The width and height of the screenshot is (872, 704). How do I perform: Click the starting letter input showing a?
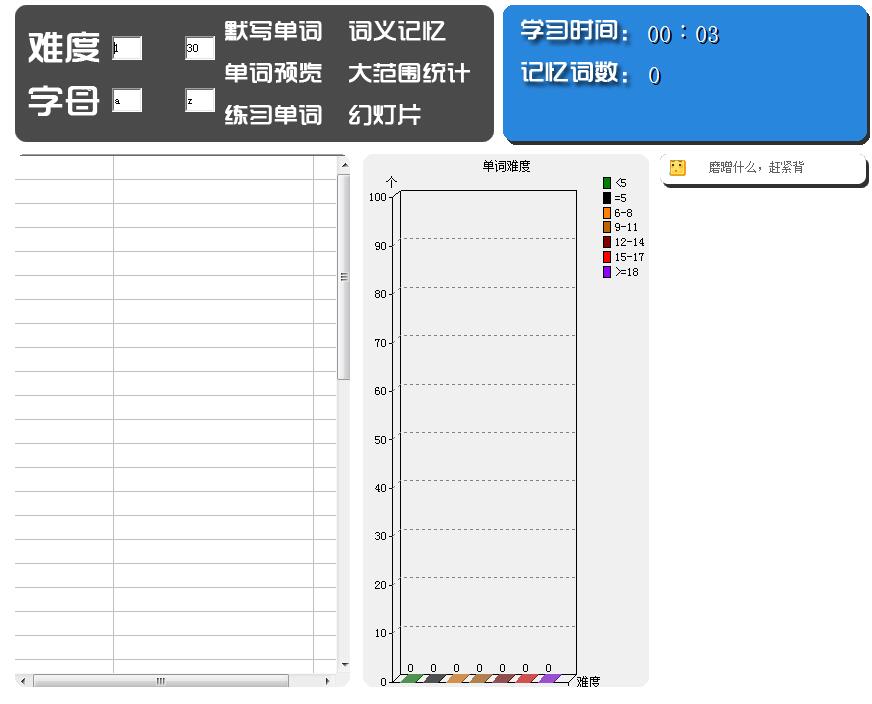pos(127,100)
